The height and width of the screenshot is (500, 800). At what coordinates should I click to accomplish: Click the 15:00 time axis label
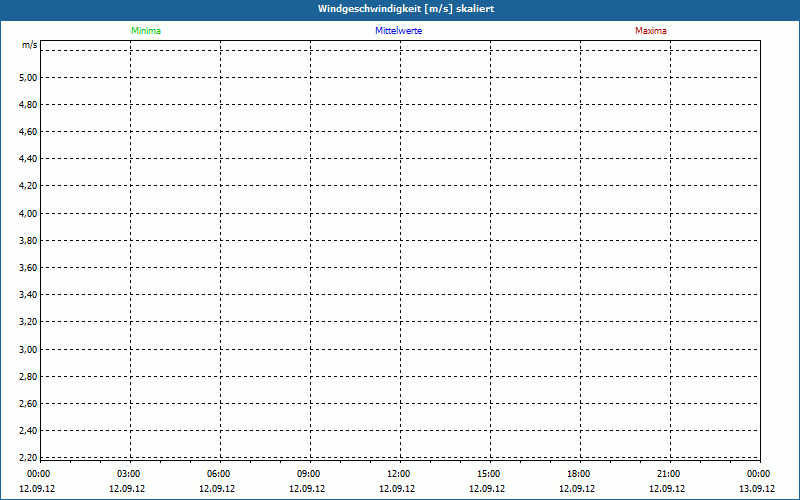[489, 474]
